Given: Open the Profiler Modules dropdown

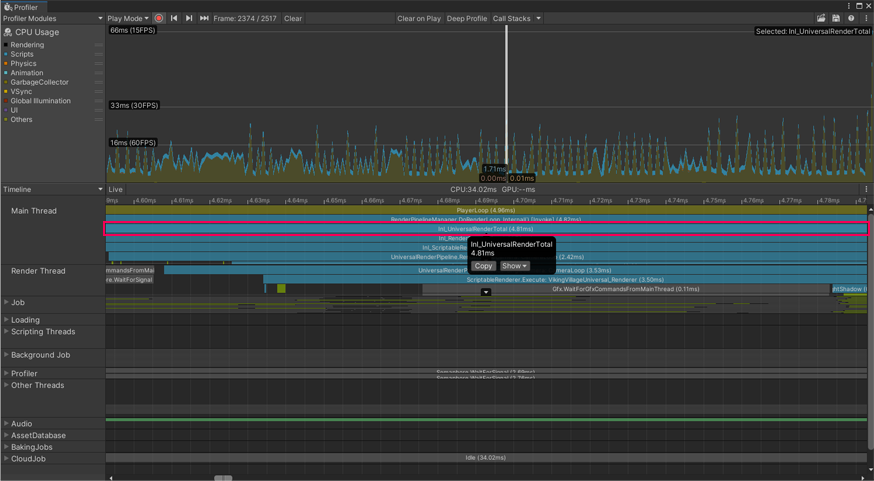Looking at the screenshot, I should coord(52,18).
